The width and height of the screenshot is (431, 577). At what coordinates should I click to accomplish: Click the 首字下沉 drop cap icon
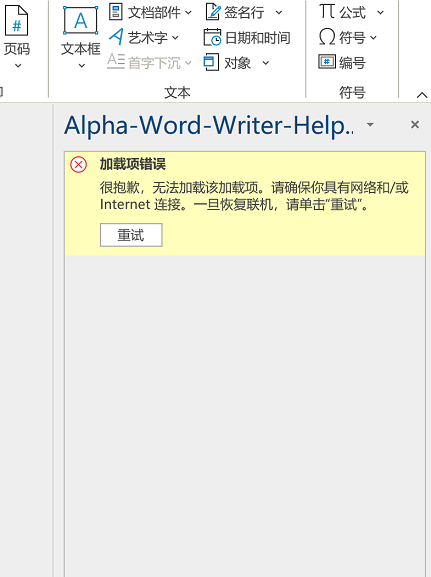[116, 61]
